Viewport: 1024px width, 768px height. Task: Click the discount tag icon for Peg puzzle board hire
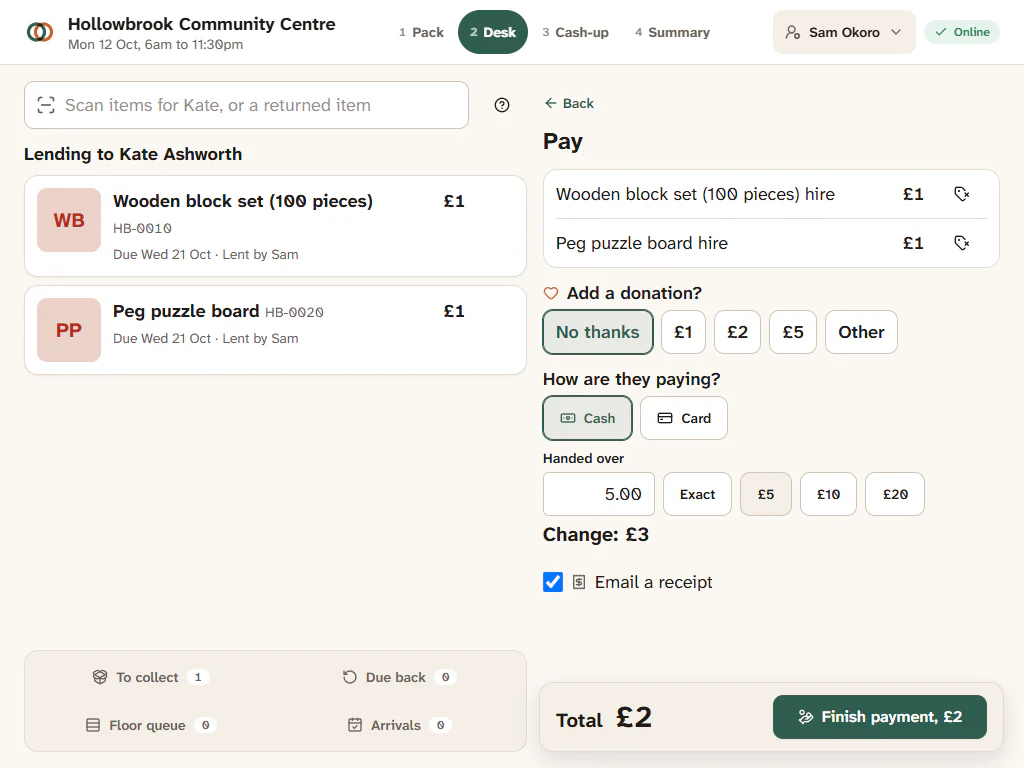point(961,243)
